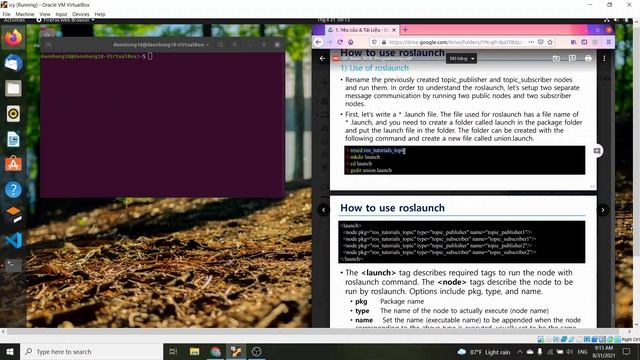
Task: Add file to My Drive icon
Action: pyautogui.click(x=556, y=58)
